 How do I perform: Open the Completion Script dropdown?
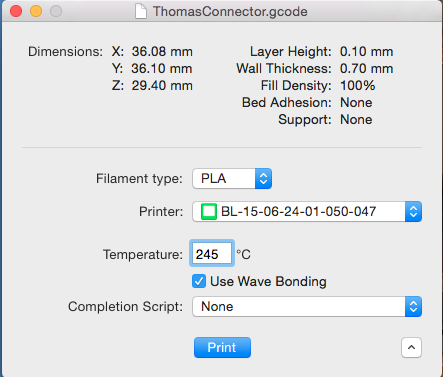[307, 307]
